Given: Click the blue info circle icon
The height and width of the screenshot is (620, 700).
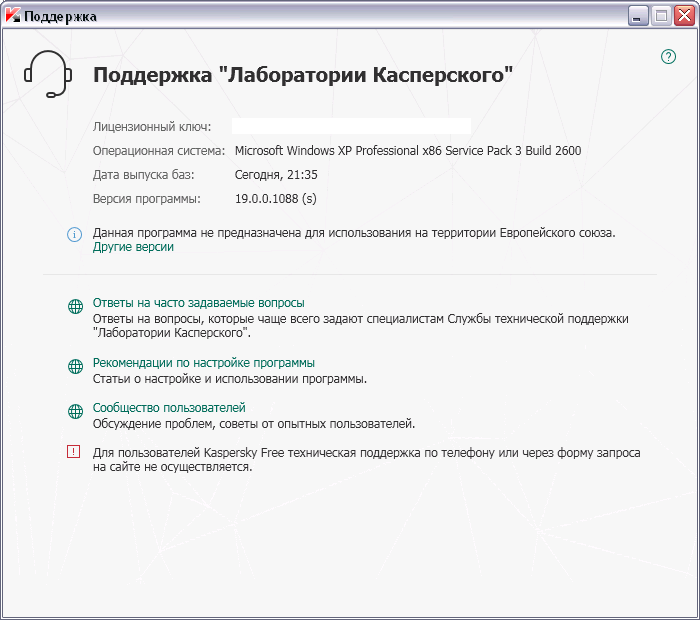Looking at the screenshot, I should tap(74, 234).
